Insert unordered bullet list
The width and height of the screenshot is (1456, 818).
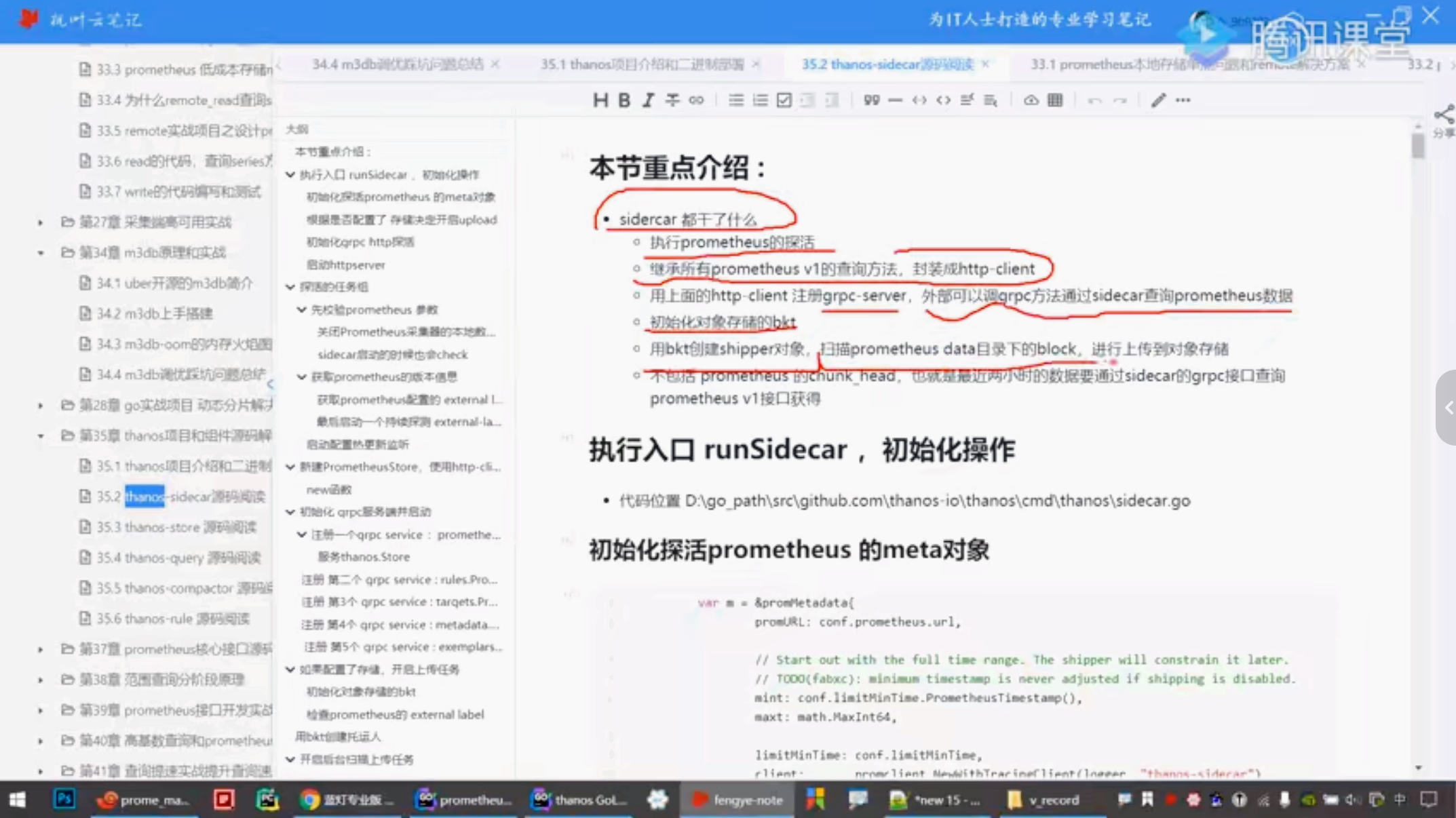tap(735, 100)
